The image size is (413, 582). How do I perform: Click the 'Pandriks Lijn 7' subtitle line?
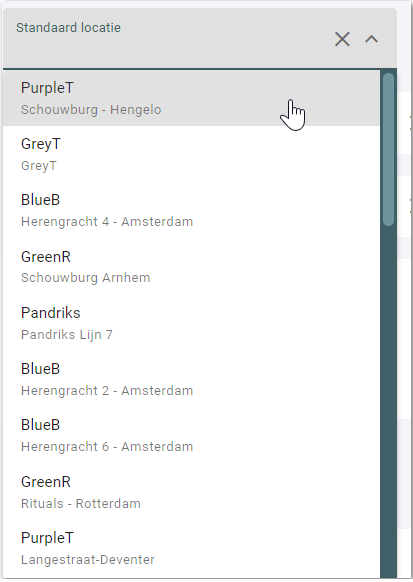tap(67, 334)
